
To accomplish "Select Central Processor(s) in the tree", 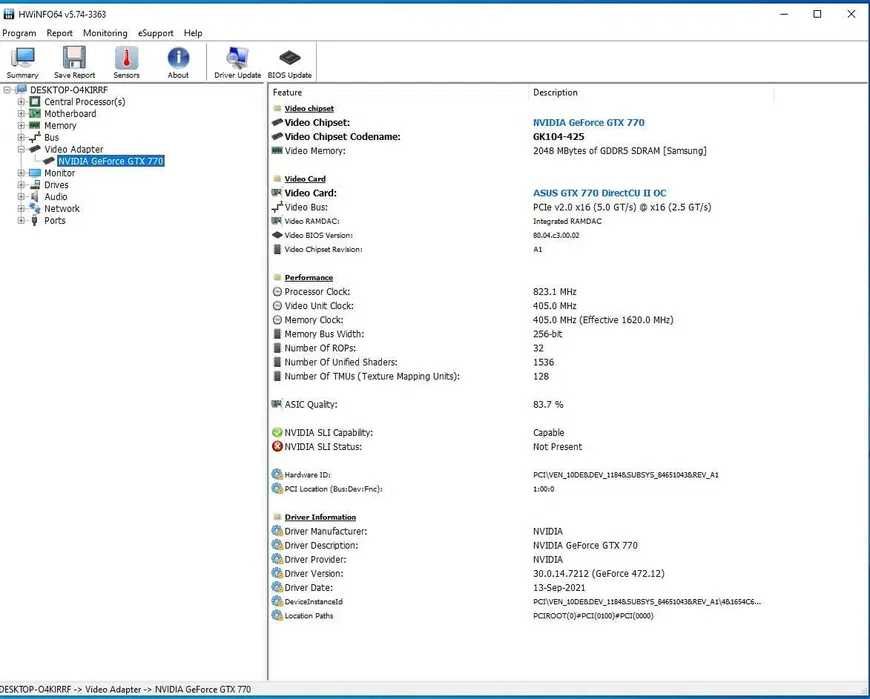I will [x=85, y=102].
